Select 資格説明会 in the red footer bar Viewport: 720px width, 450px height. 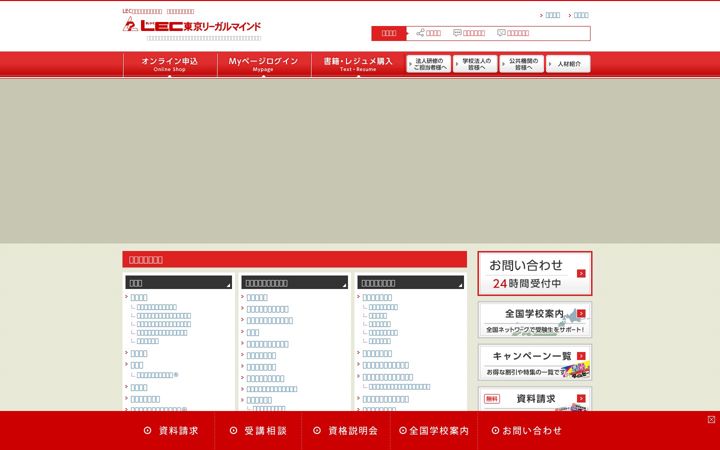pos(346,431)
